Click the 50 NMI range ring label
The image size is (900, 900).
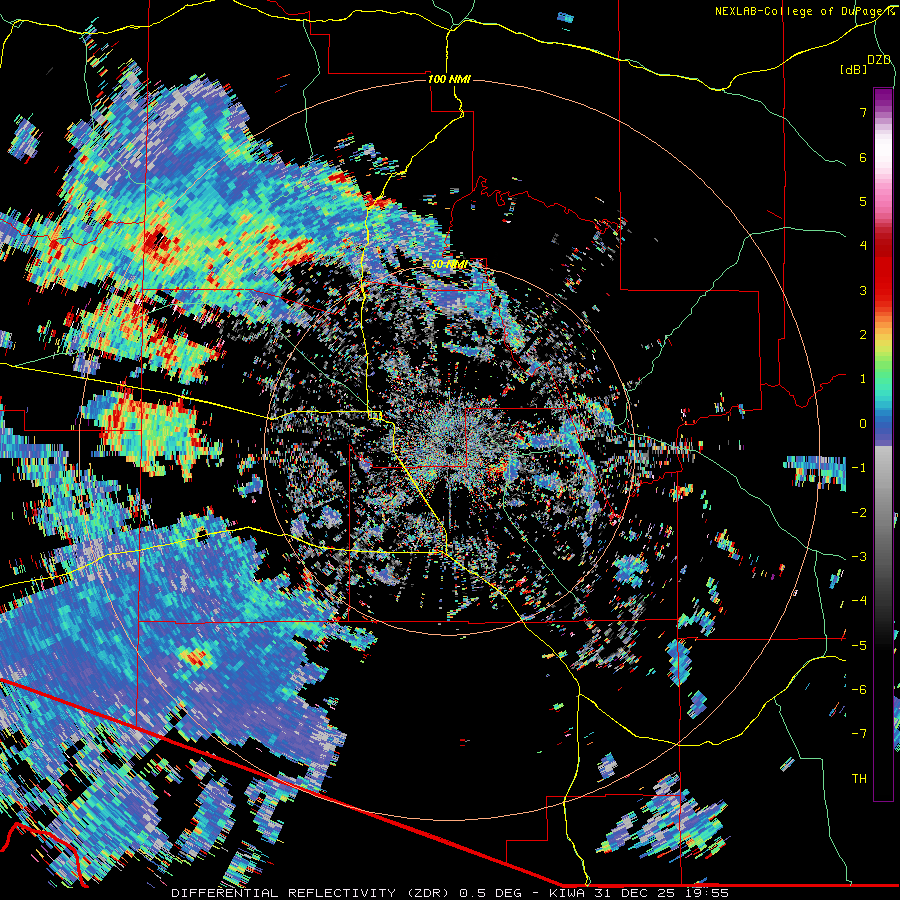click(449, 264)
